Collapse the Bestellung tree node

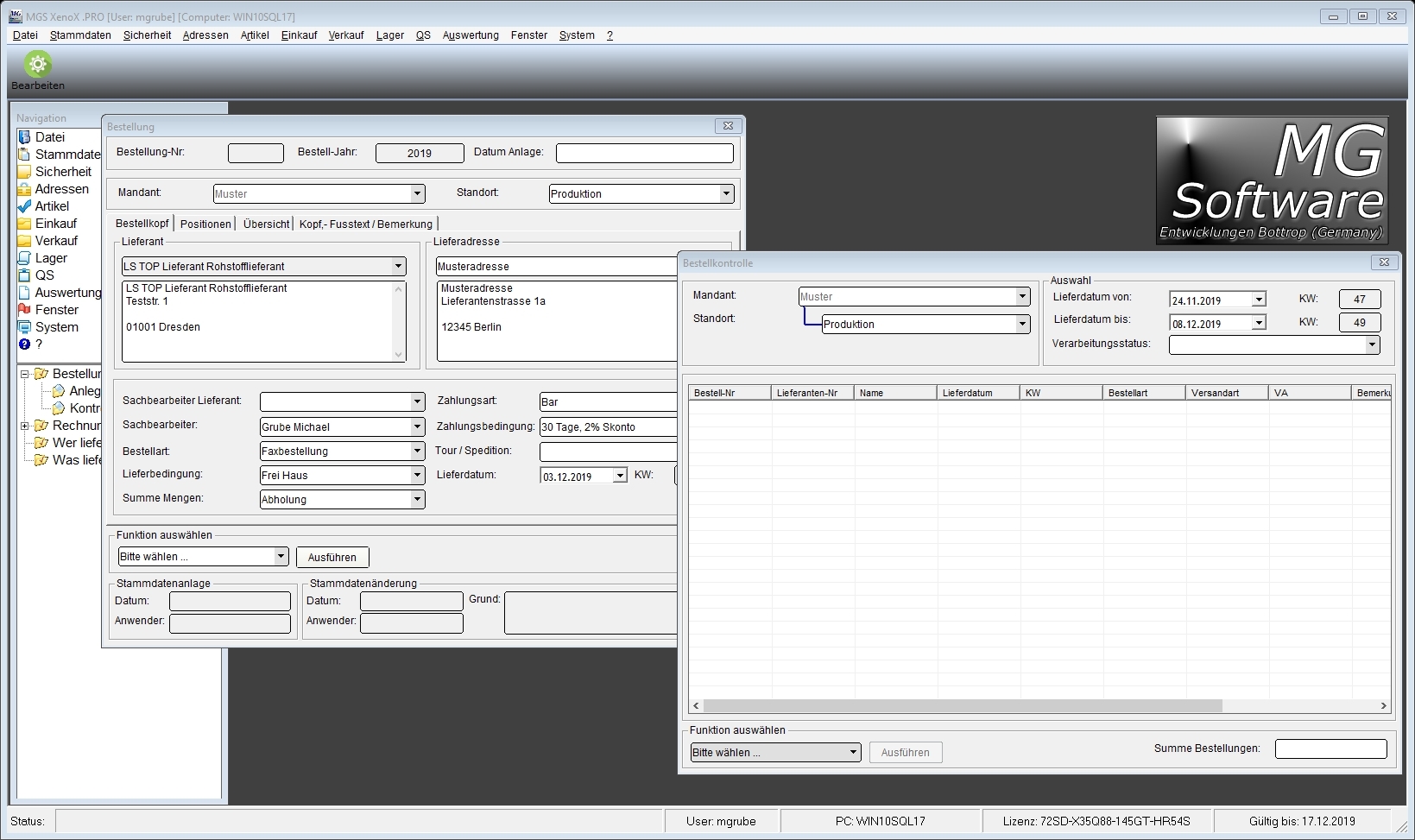pos(25,375)
